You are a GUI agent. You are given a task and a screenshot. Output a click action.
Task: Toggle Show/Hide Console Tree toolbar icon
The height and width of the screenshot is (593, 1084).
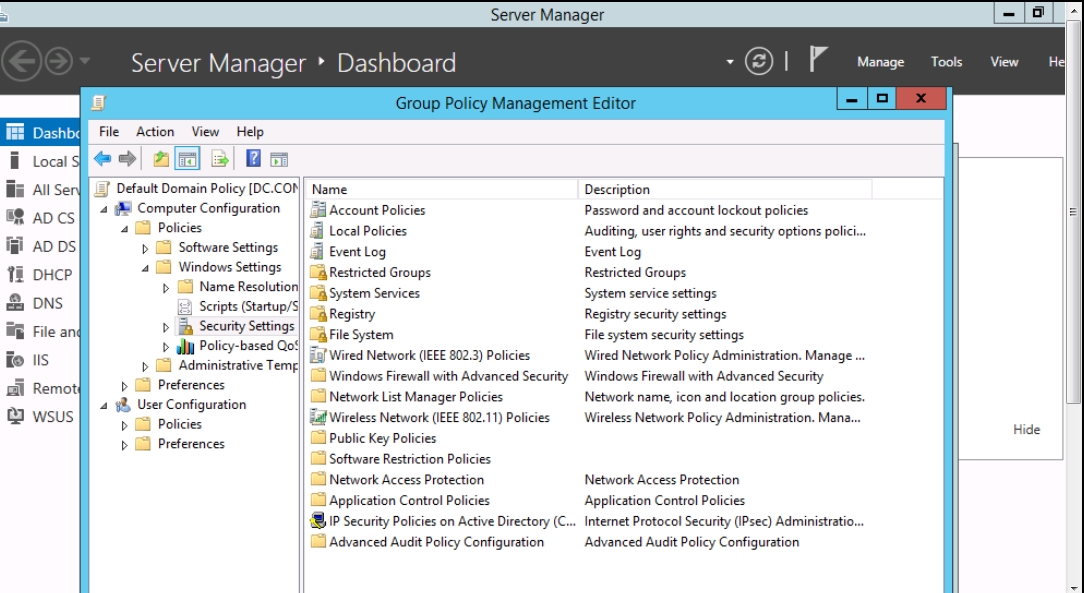[x=187, y=159]
